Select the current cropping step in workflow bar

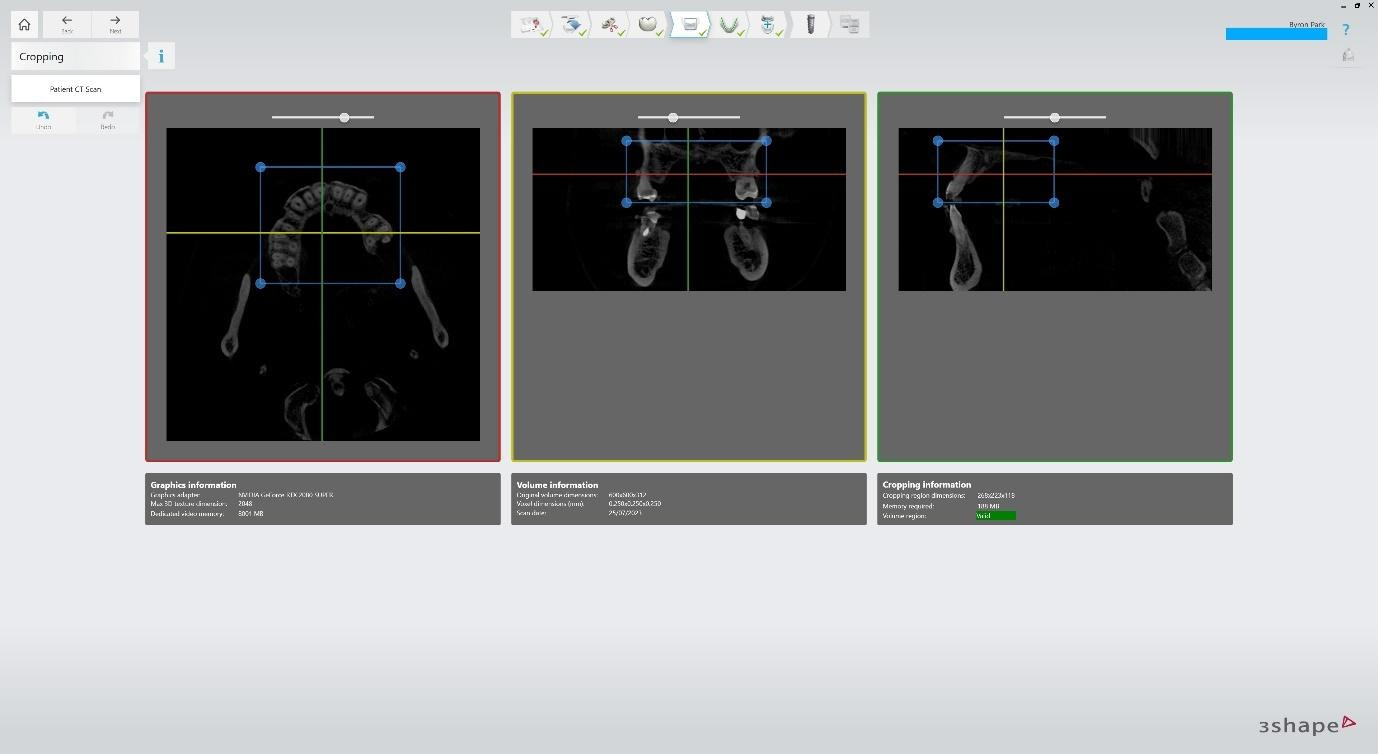tap(690, 24)
